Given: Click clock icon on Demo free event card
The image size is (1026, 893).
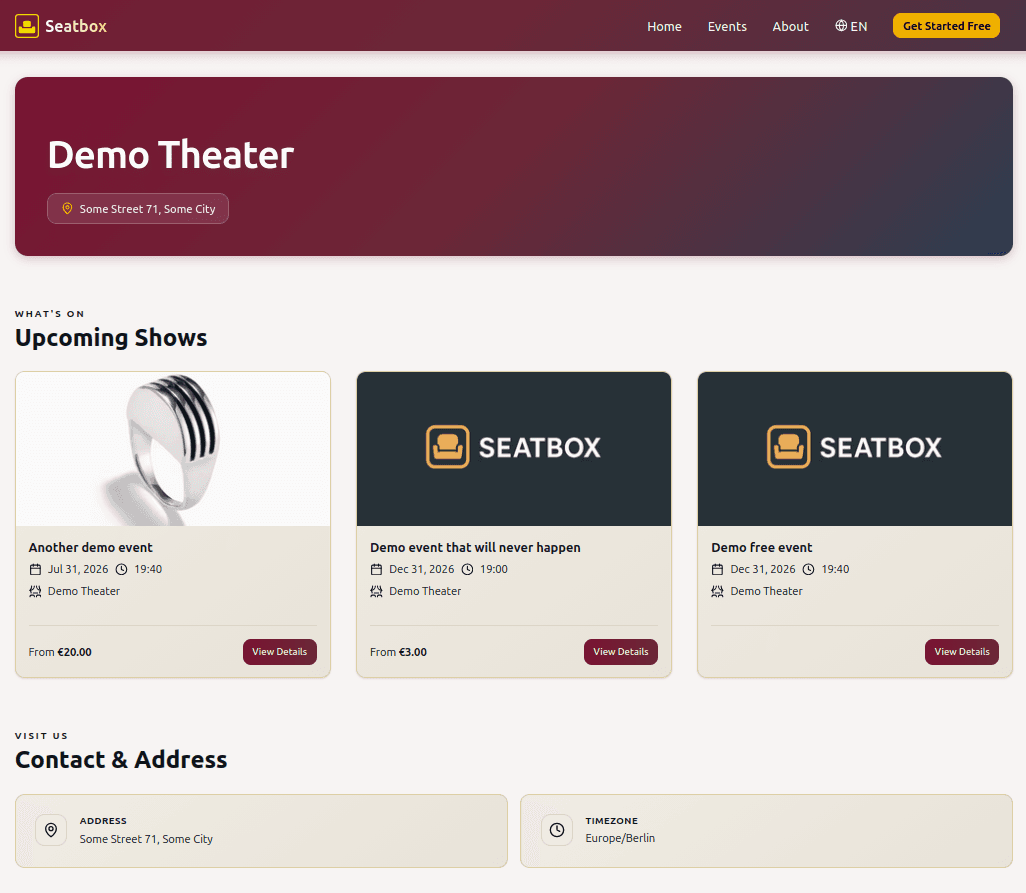Looking at the screenshot, I should click(808, 569).
